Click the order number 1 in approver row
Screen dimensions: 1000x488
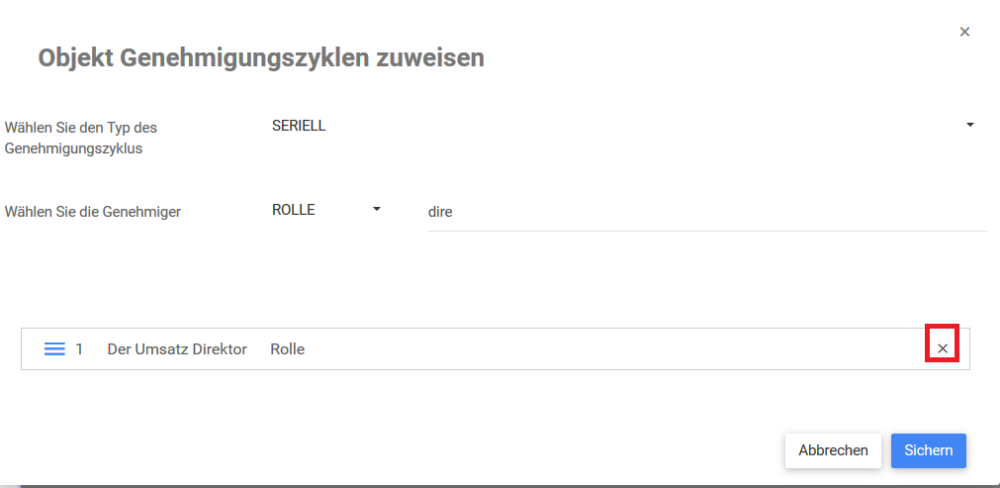pos(79,349)
